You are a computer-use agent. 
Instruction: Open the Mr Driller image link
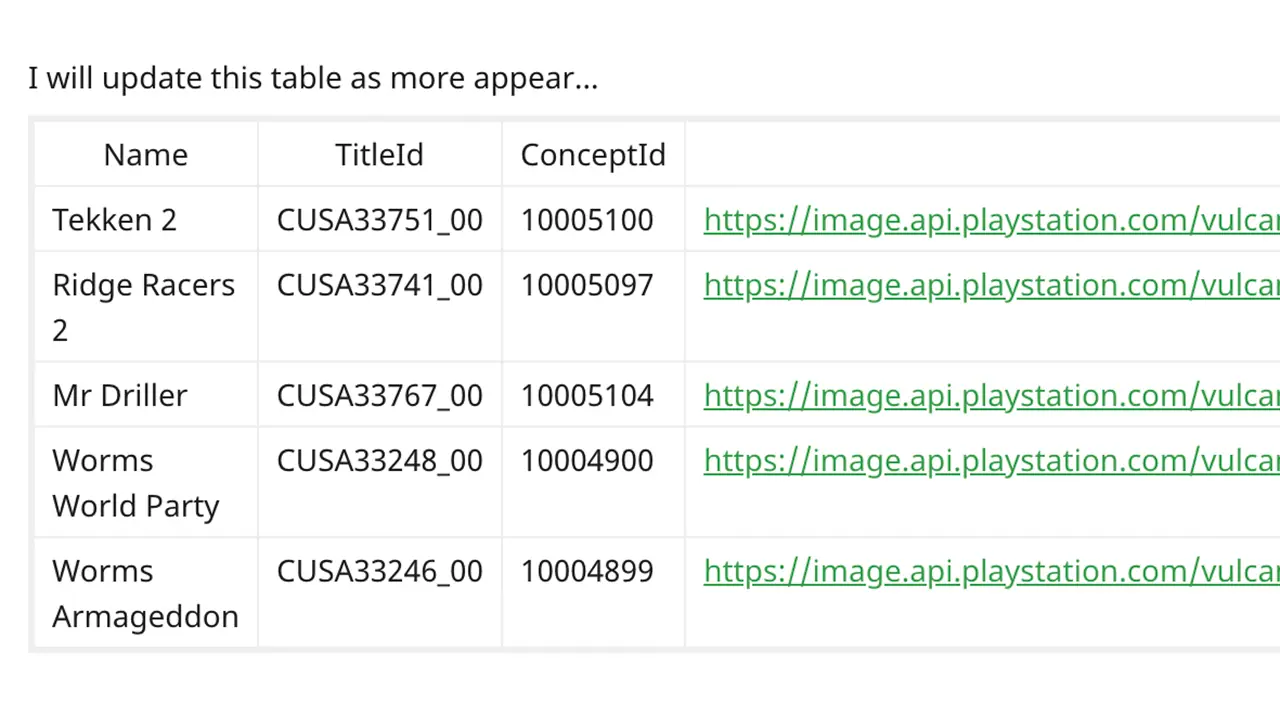tap(990, 395)
